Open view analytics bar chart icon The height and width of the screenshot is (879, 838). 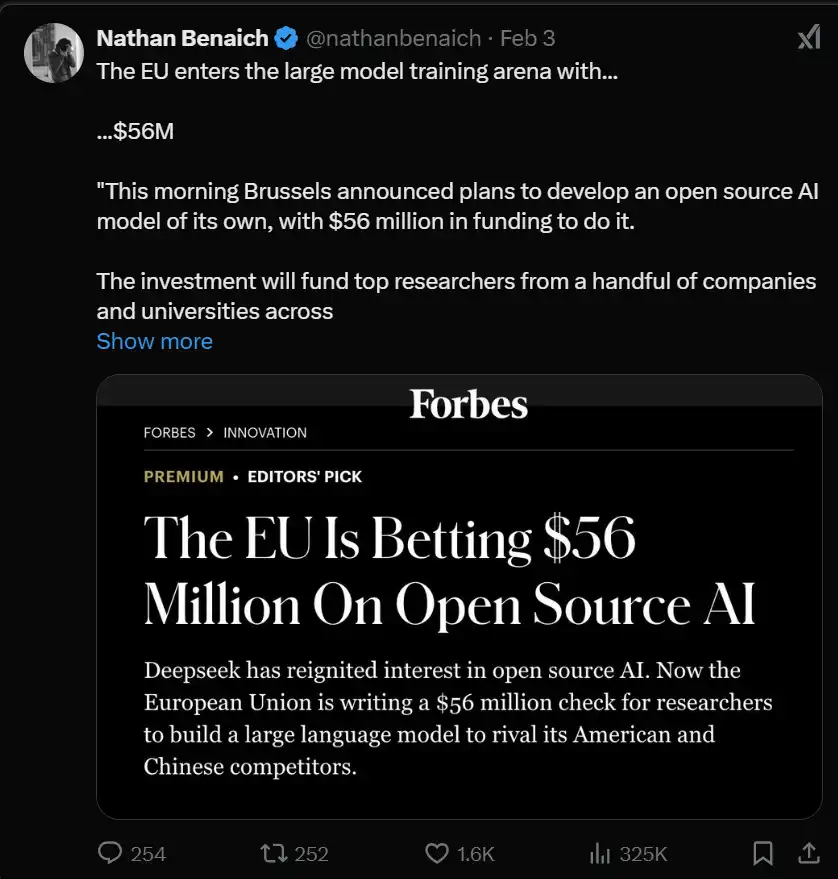(600, 853)
